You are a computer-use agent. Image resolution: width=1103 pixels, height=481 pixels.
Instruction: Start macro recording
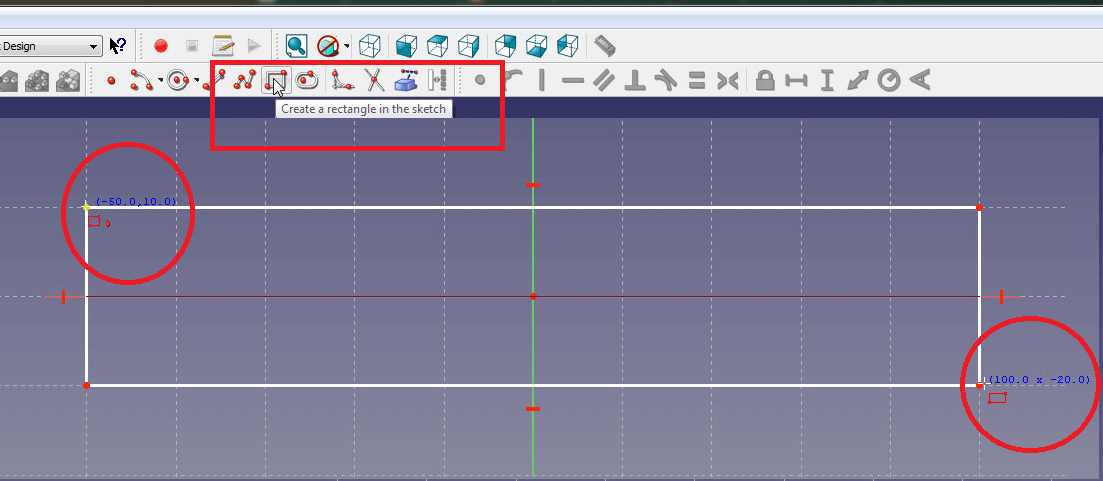point(161,46)
